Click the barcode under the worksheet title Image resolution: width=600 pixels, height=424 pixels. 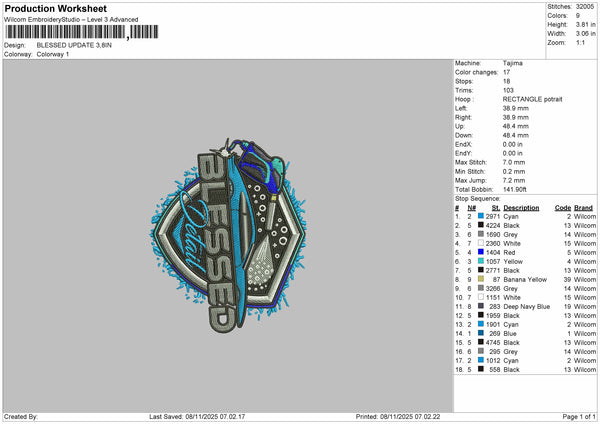(x=81, y=32)
